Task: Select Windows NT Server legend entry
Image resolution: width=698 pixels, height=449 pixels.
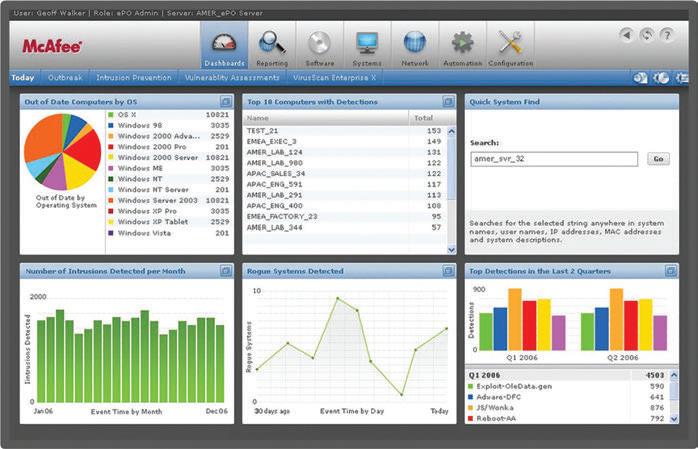Action: pyautogui.click(x=169, y=190)
